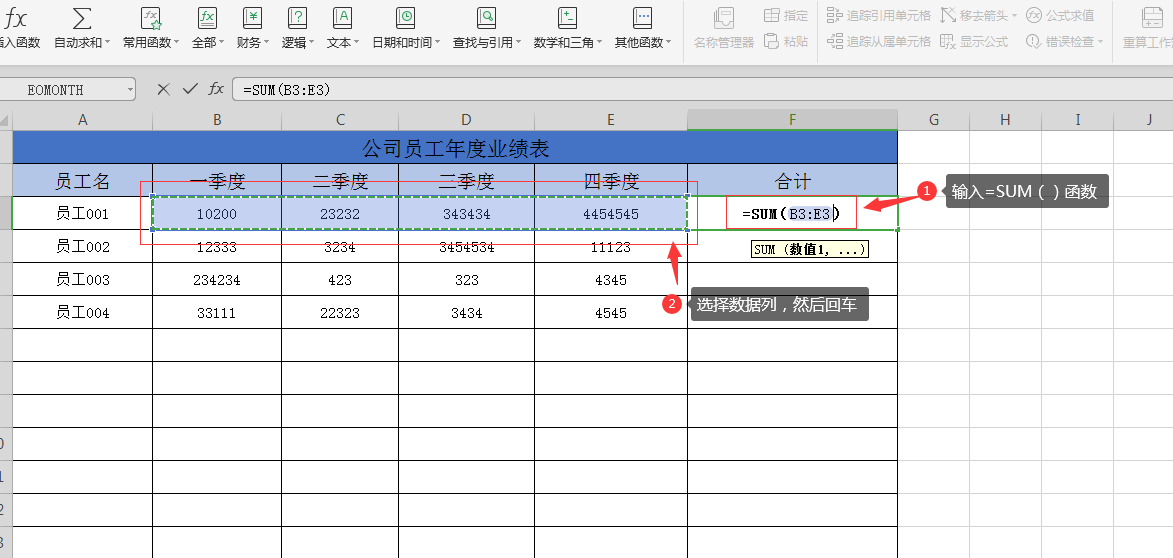Click the cell 员工004

[82, 312]
